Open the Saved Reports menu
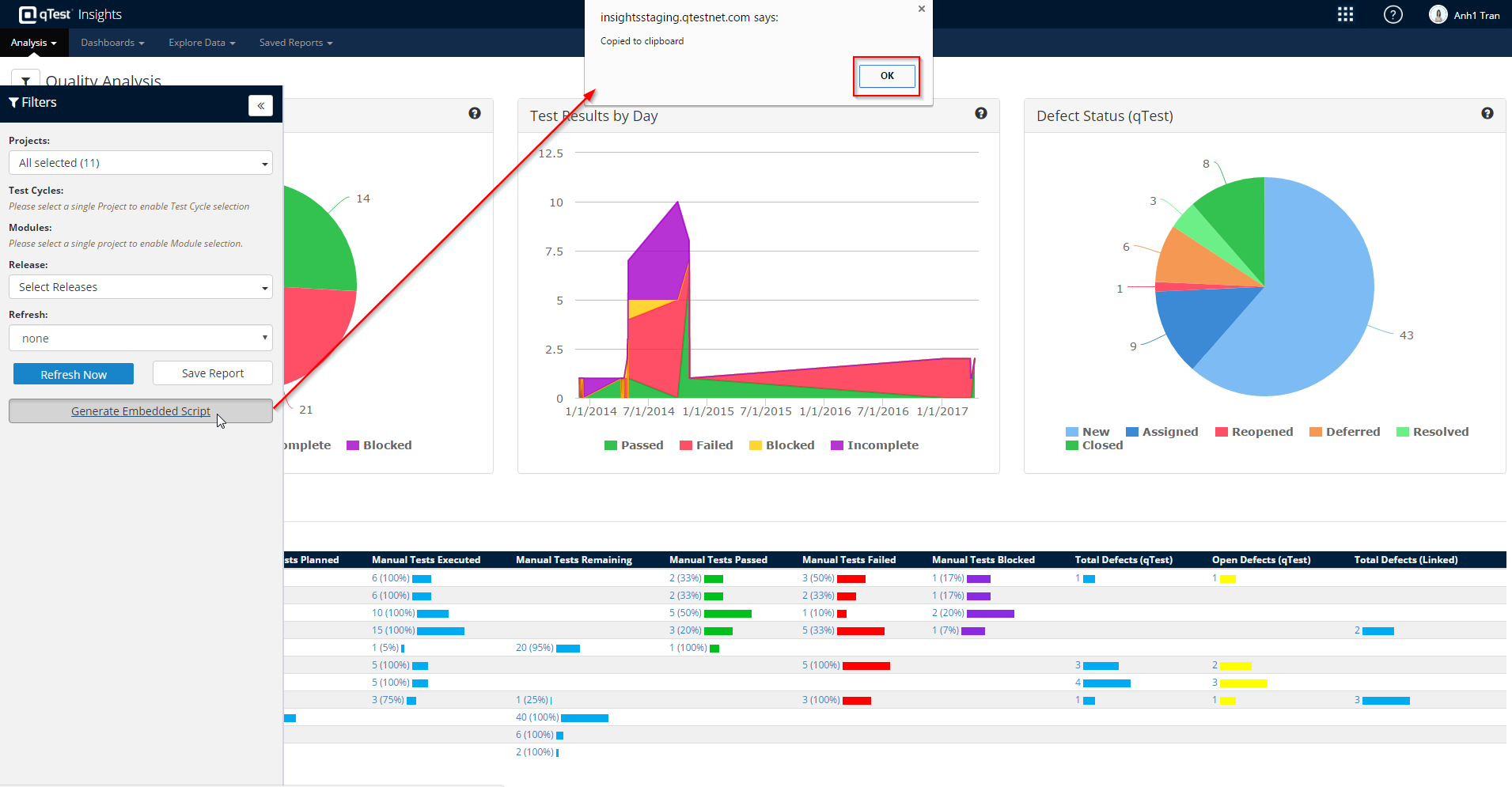 pyautogui.click(x=295, y=43)
